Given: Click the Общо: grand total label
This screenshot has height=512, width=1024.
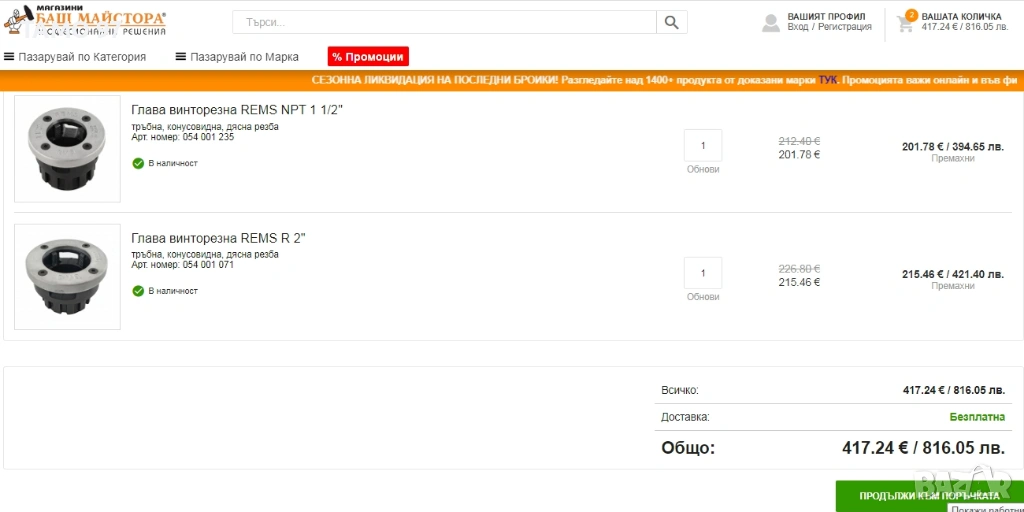Looking at the screenshot, I should point(688,448).
